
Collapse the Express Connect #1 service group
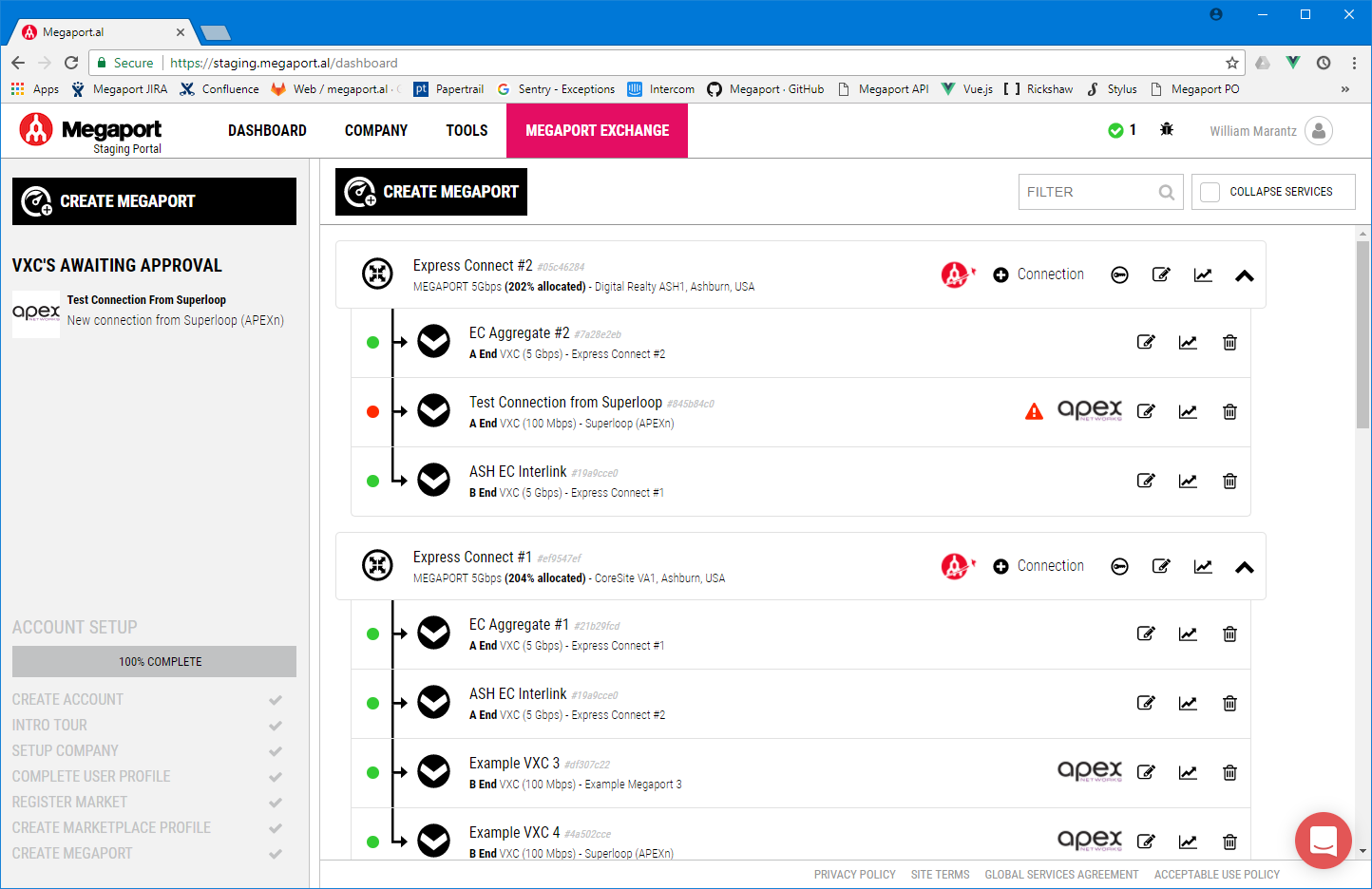tap(1245, 566)
